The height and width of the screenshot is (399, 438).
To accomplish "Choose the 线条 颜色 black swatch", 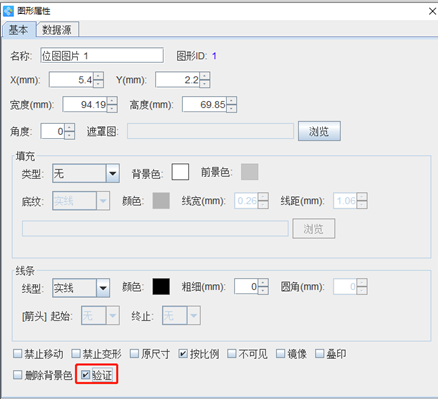I will pyautogui.click(x=161, y=287).
